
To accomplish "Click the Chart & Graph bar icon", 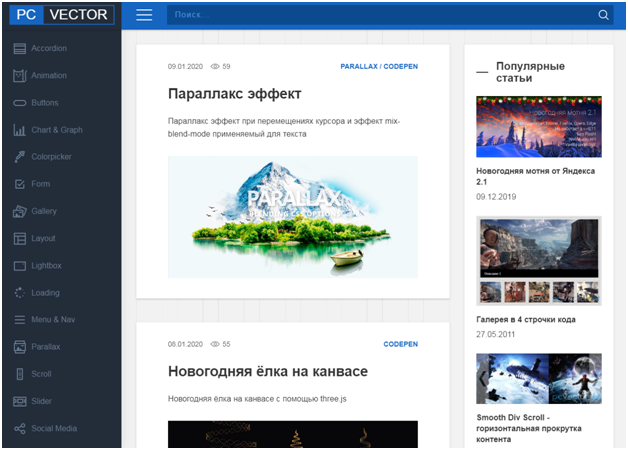I will coord(19,130).
